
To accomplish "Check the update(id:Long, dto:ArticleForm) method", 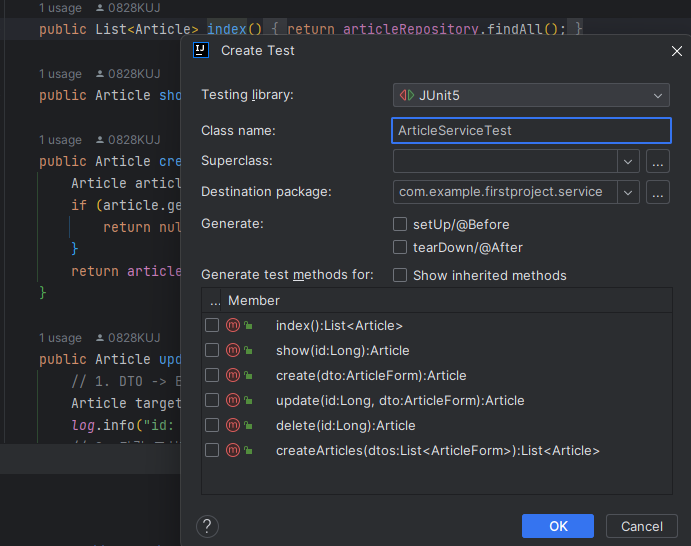I will pyautogui.click(x=212, y=400).
